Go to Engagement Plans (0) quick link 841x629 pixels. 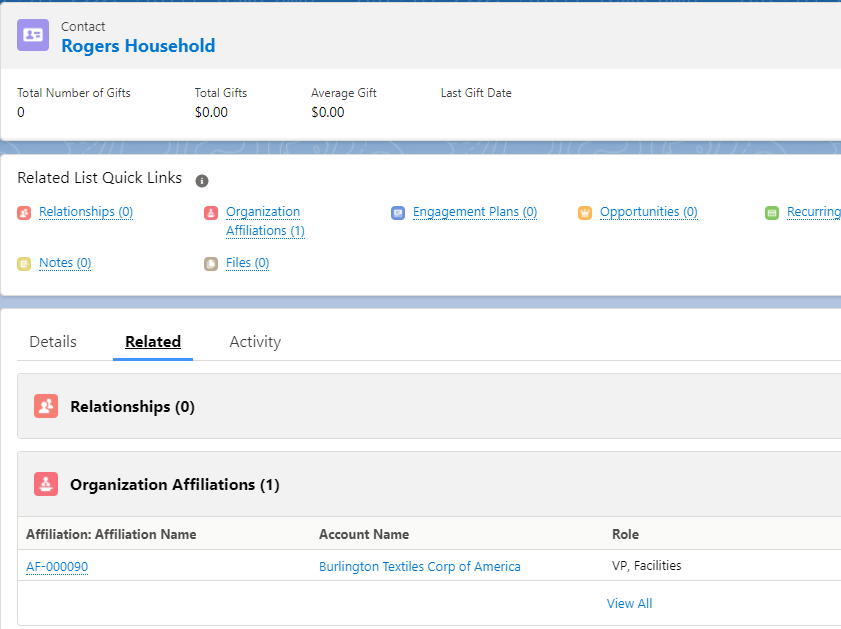point(475,212)
